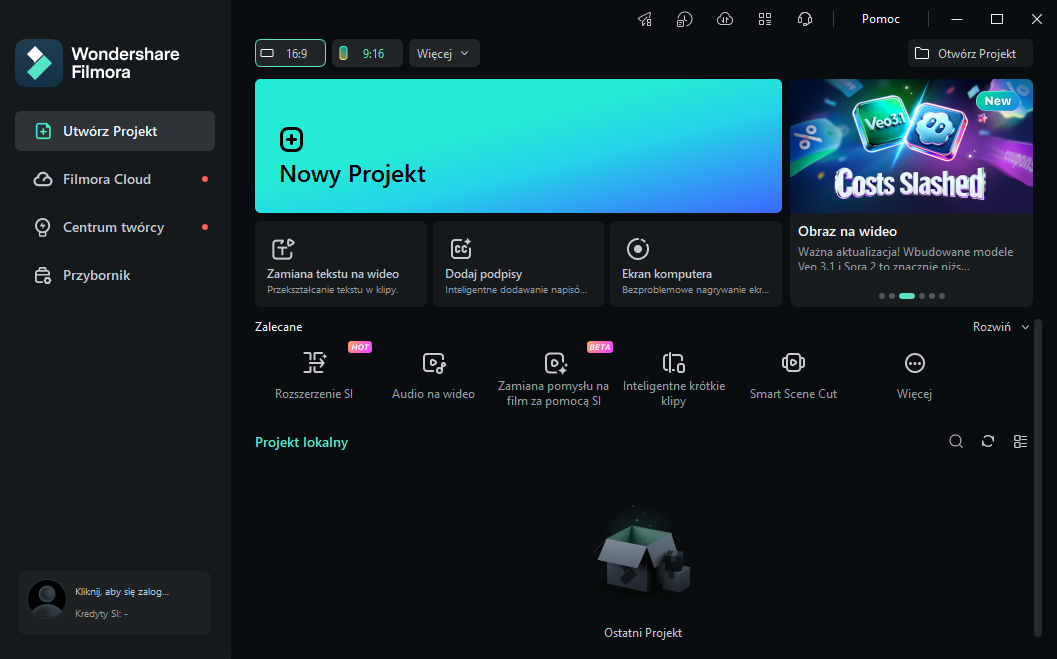Open Zamiana tekstu na wideo tool

click(340, 264)
